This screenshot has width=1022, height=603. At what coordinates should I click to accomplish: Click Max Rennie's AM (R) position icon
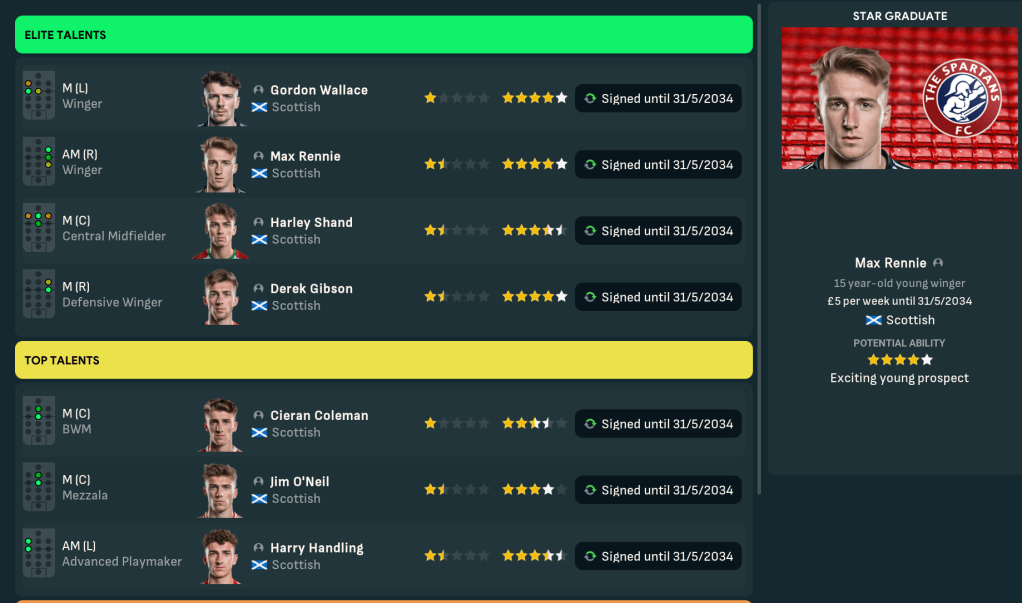[39, 163]
